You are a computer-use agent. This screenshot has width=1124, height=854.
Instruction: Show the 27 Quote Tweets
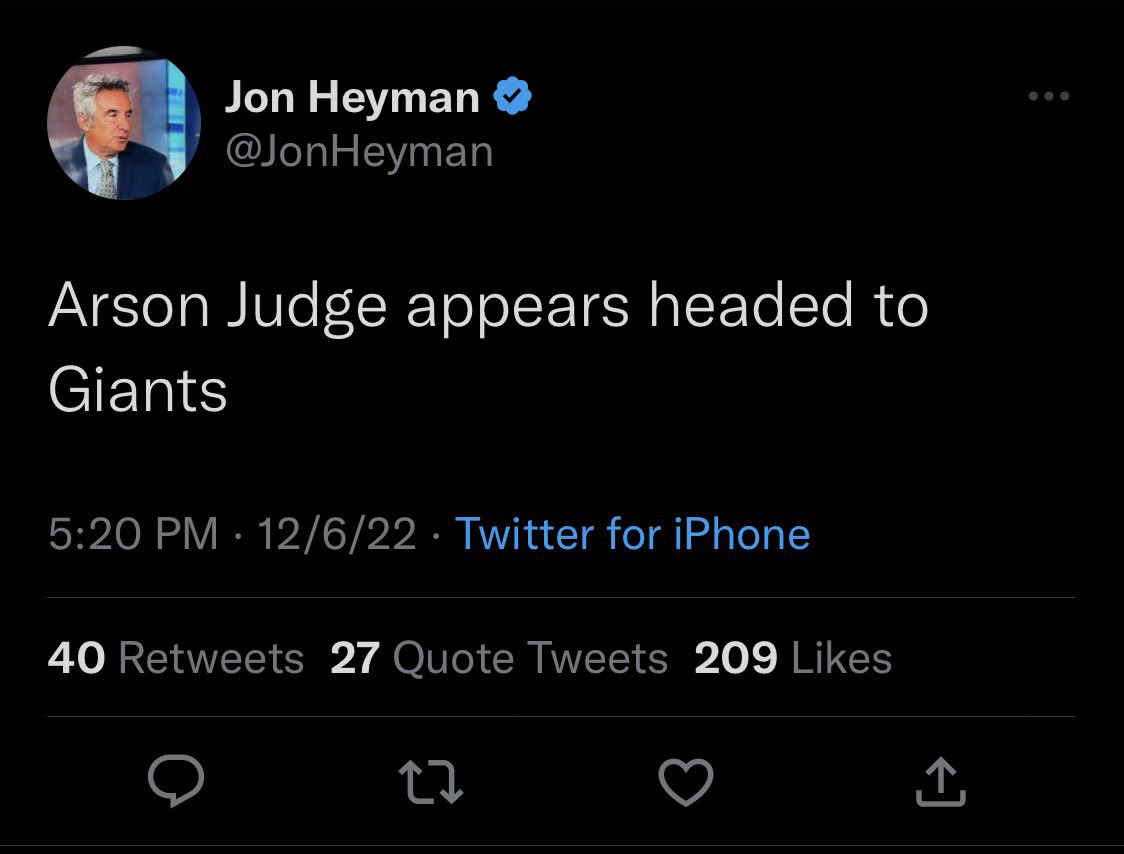pos(499,658)
